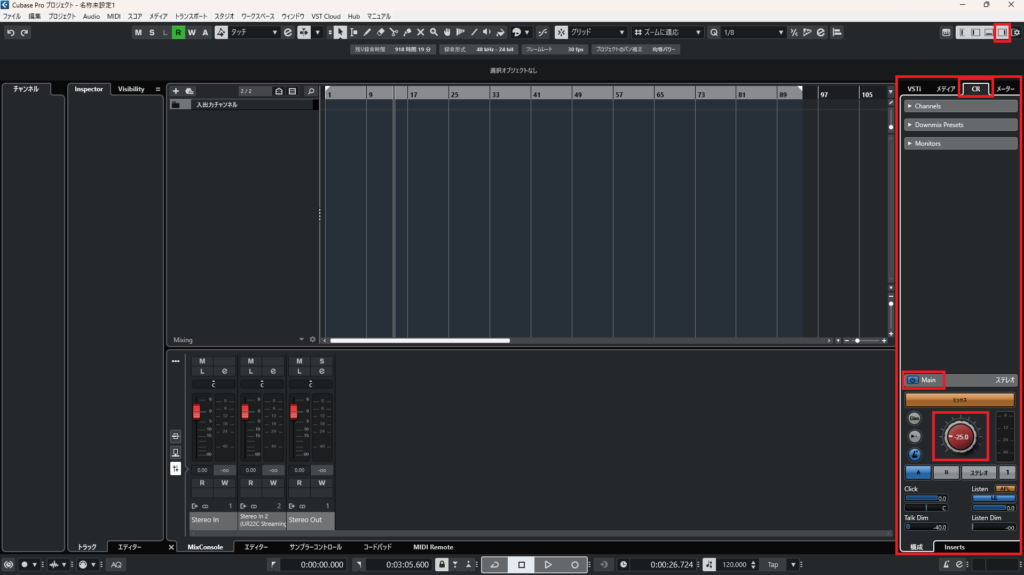Switch to the VSTi tab

[x=914, y=89]
